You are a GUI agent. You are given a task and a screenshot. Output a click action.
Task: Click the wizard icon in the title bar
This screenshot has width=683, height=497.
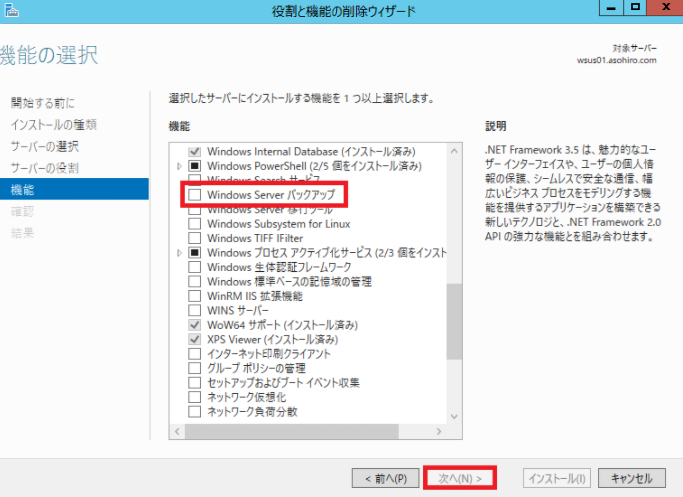[11, 10]
